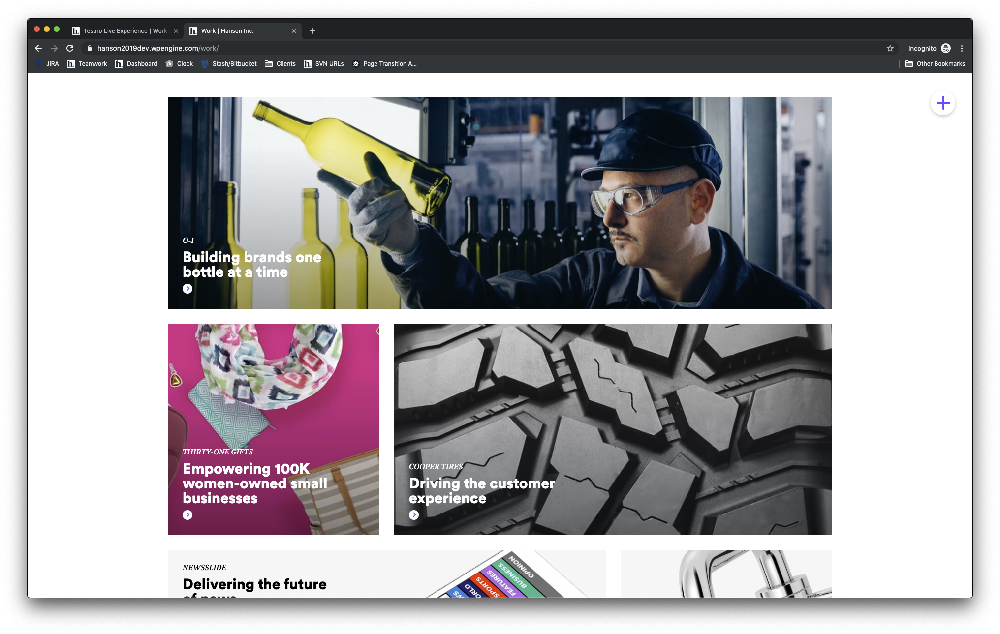The height and width of the screenshot is (634, 1000).
Task: Open 'Driving the customer experience' case study
Action: tap(612, 429)
